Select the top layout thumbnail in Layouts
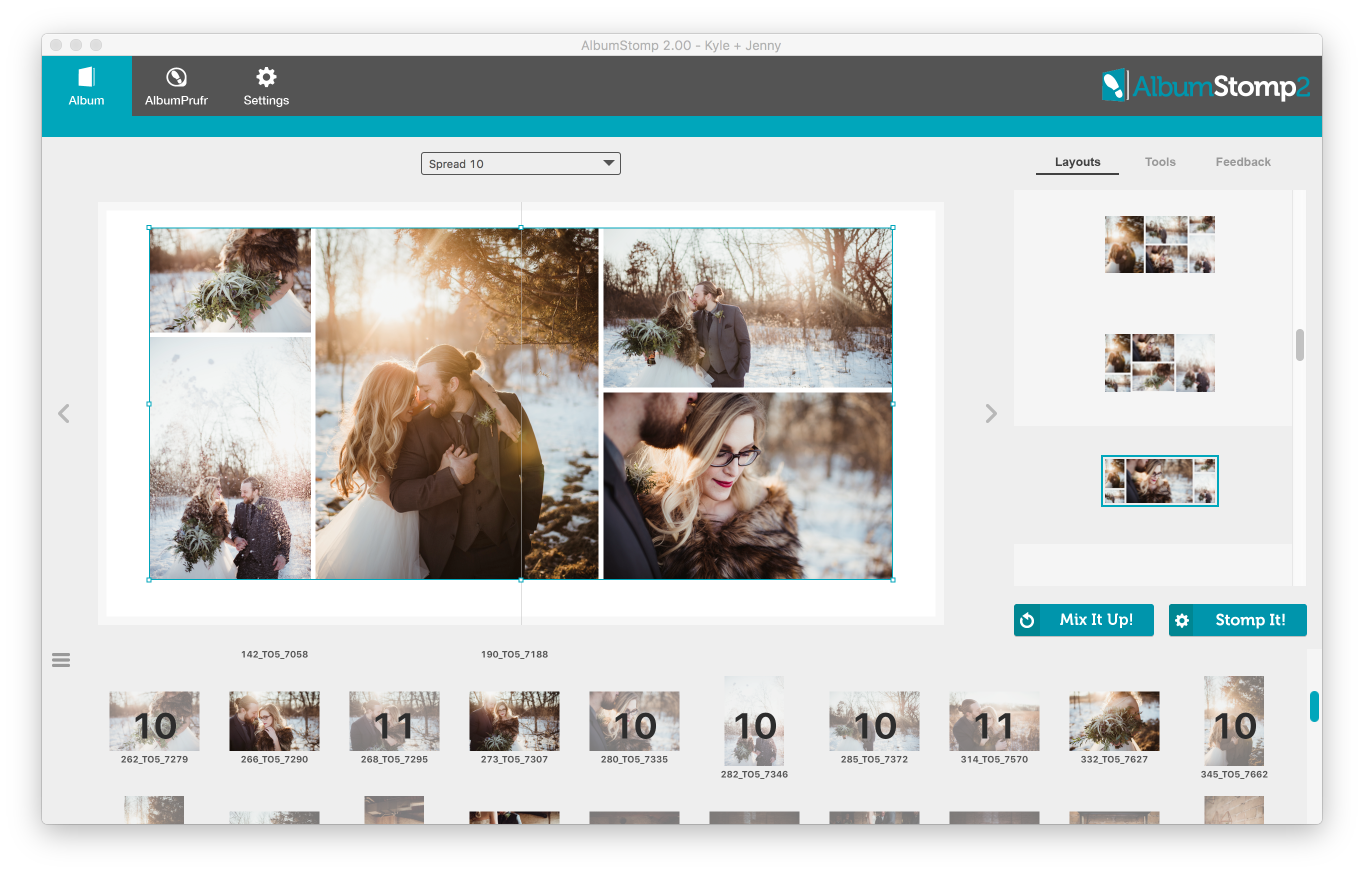1364x874 pixels. [1160, 245]
